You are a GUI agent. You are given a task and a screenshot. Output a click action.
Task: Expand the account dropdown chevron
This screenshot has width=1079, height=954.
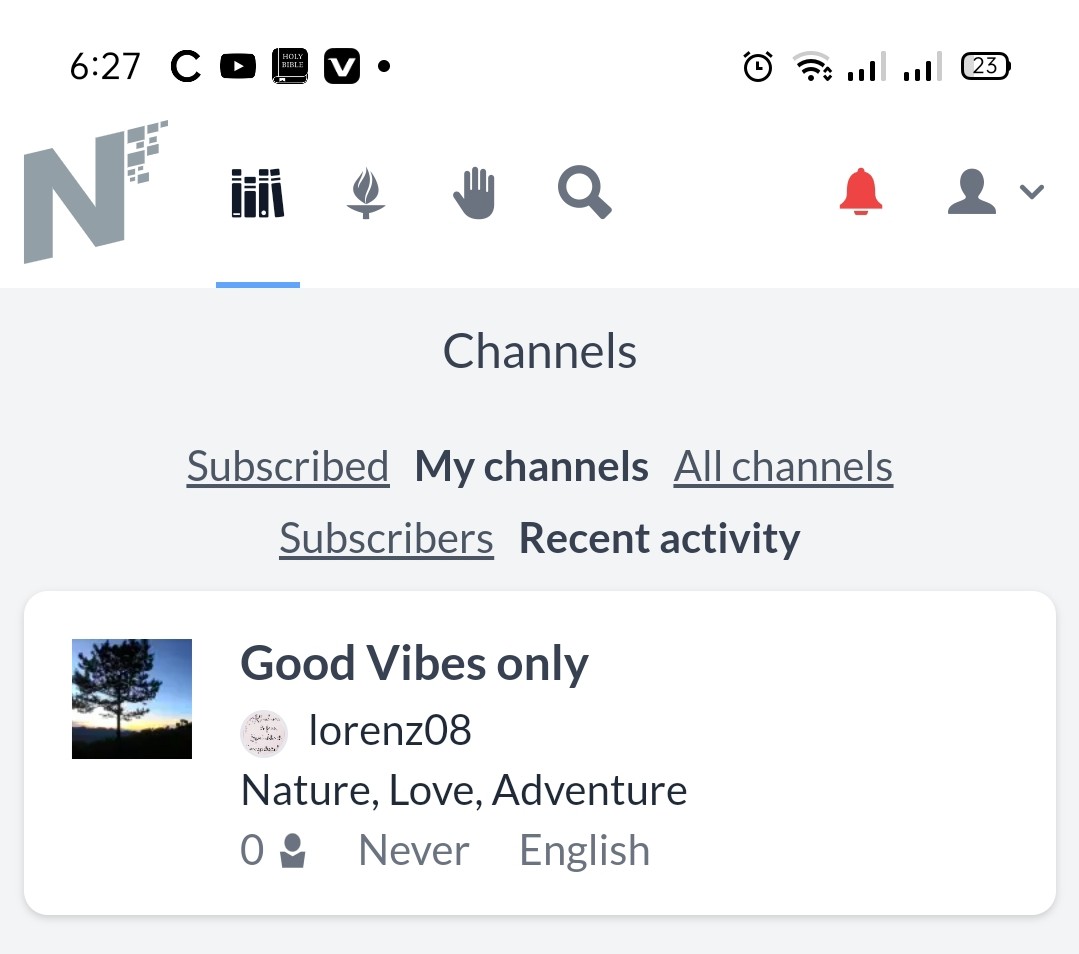coord(1032,191)
